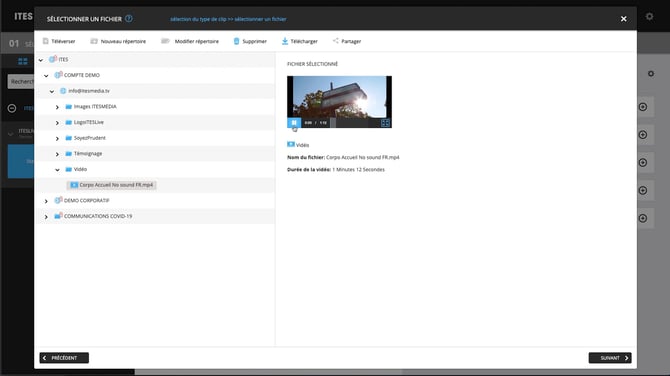Click the fourth plus icon in background list
The image size is (670, 376).
(x=643, y=190)
